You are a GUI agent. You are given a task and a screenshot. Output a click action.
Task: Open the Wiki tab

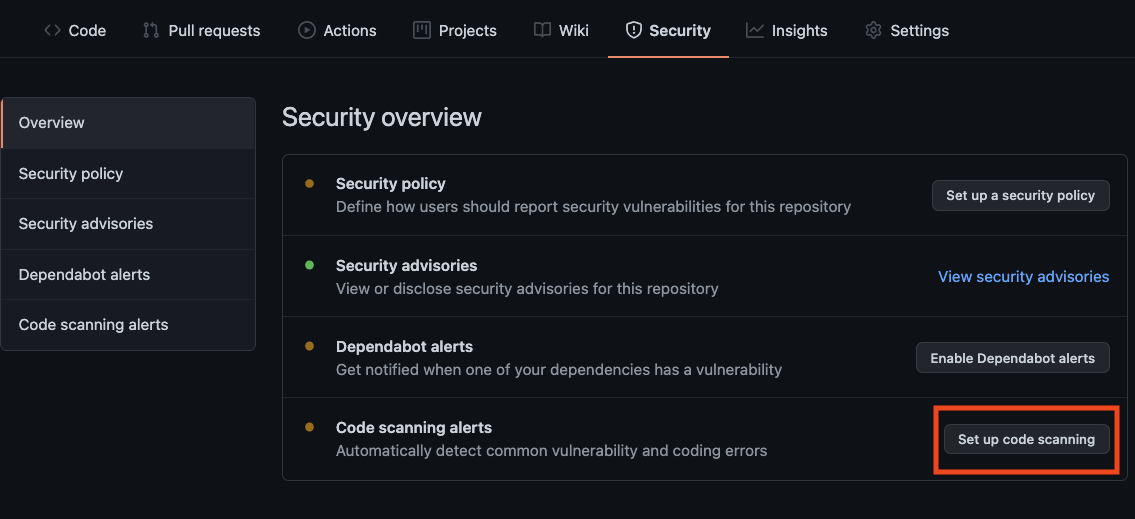(561, 30)
